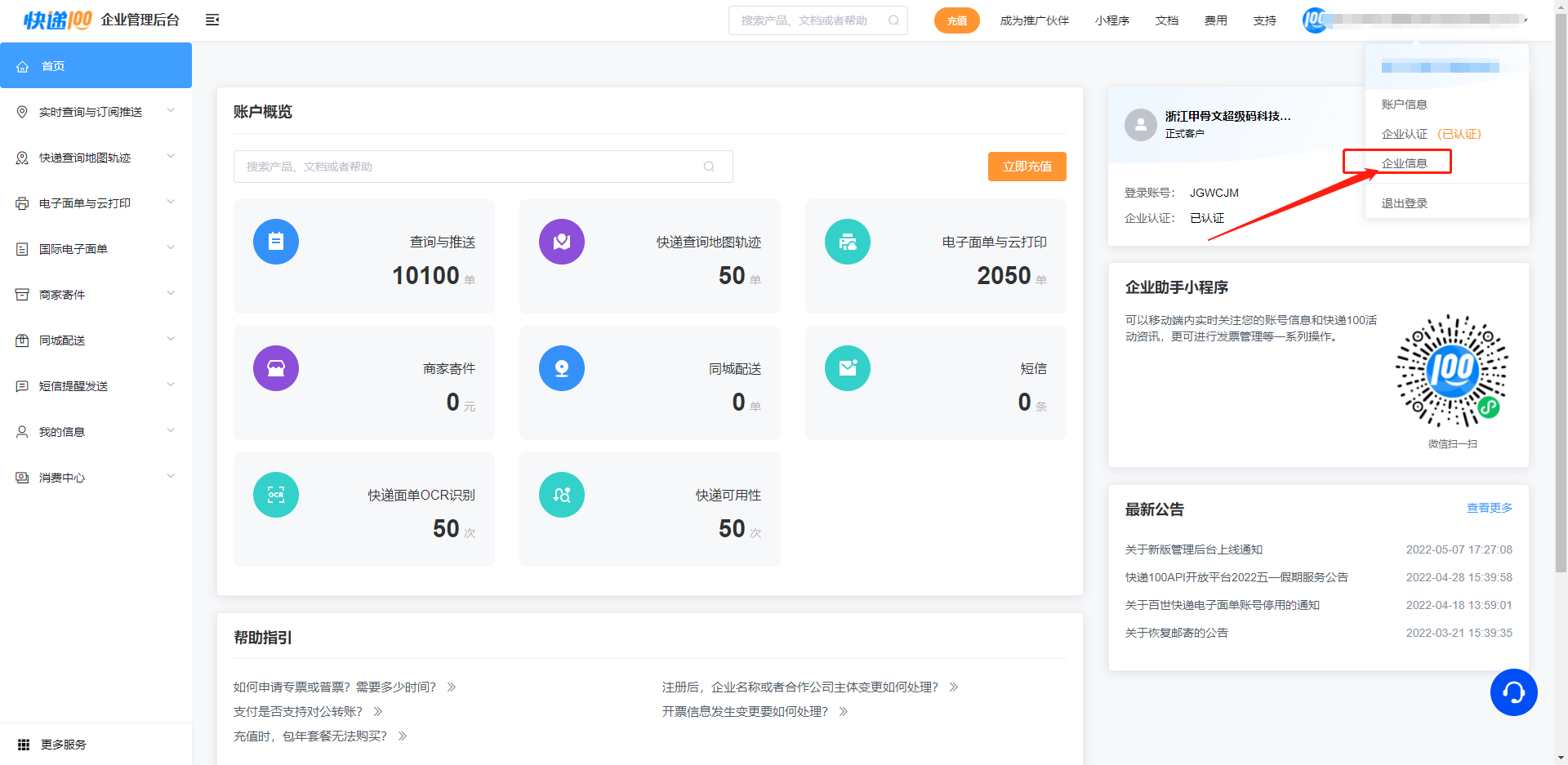
Task: Click the blue 同城配送 location icon
Action: 562,368
